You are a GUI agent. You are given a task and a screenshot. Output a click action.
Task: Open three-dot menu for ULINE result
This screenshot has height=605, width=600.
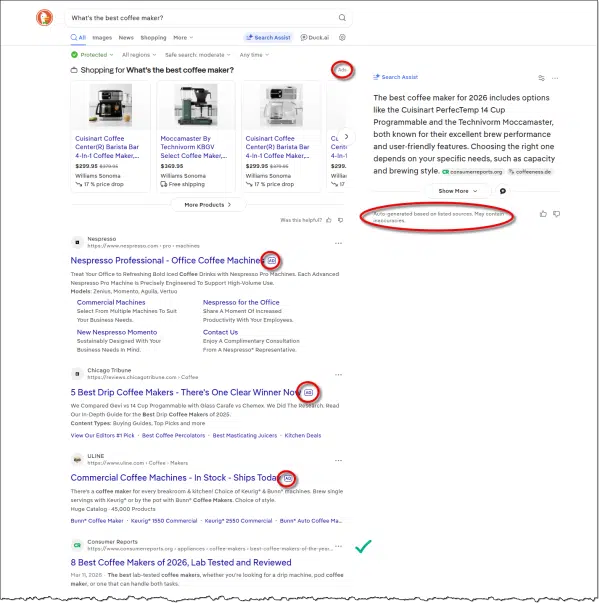tap(338, 460)
